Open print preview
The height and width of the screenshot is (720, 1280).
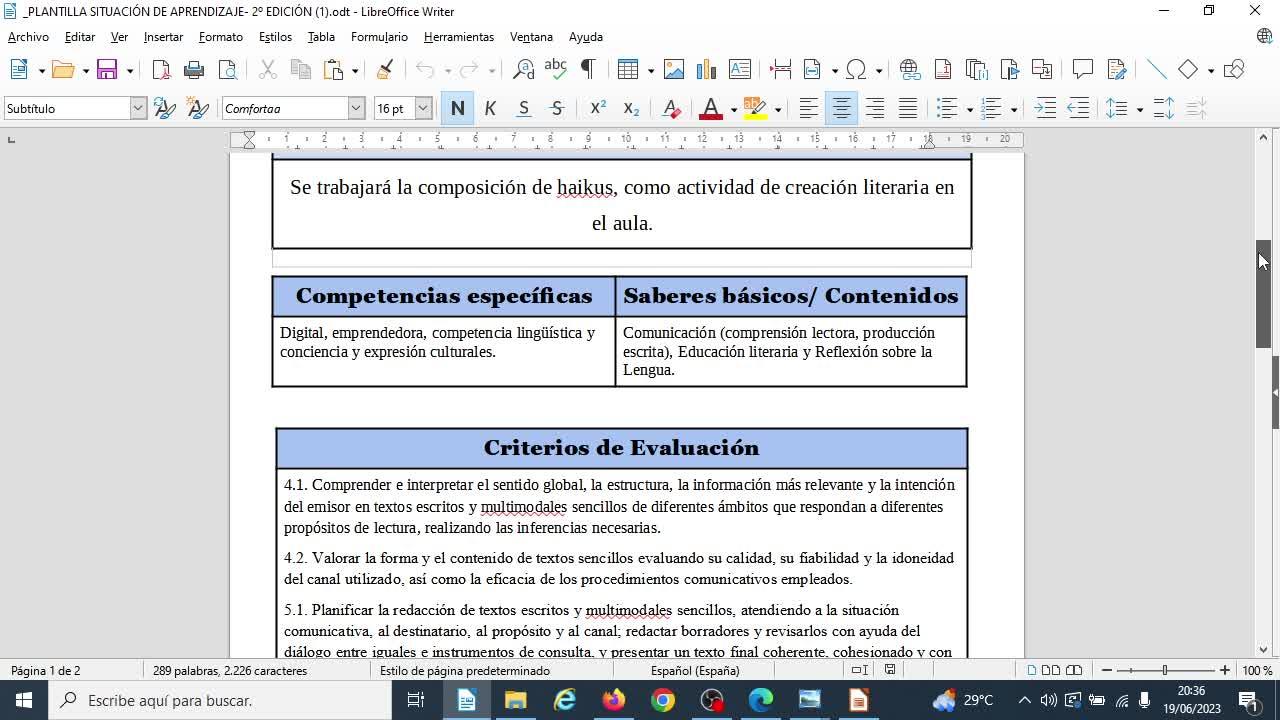tap(228, 69)
